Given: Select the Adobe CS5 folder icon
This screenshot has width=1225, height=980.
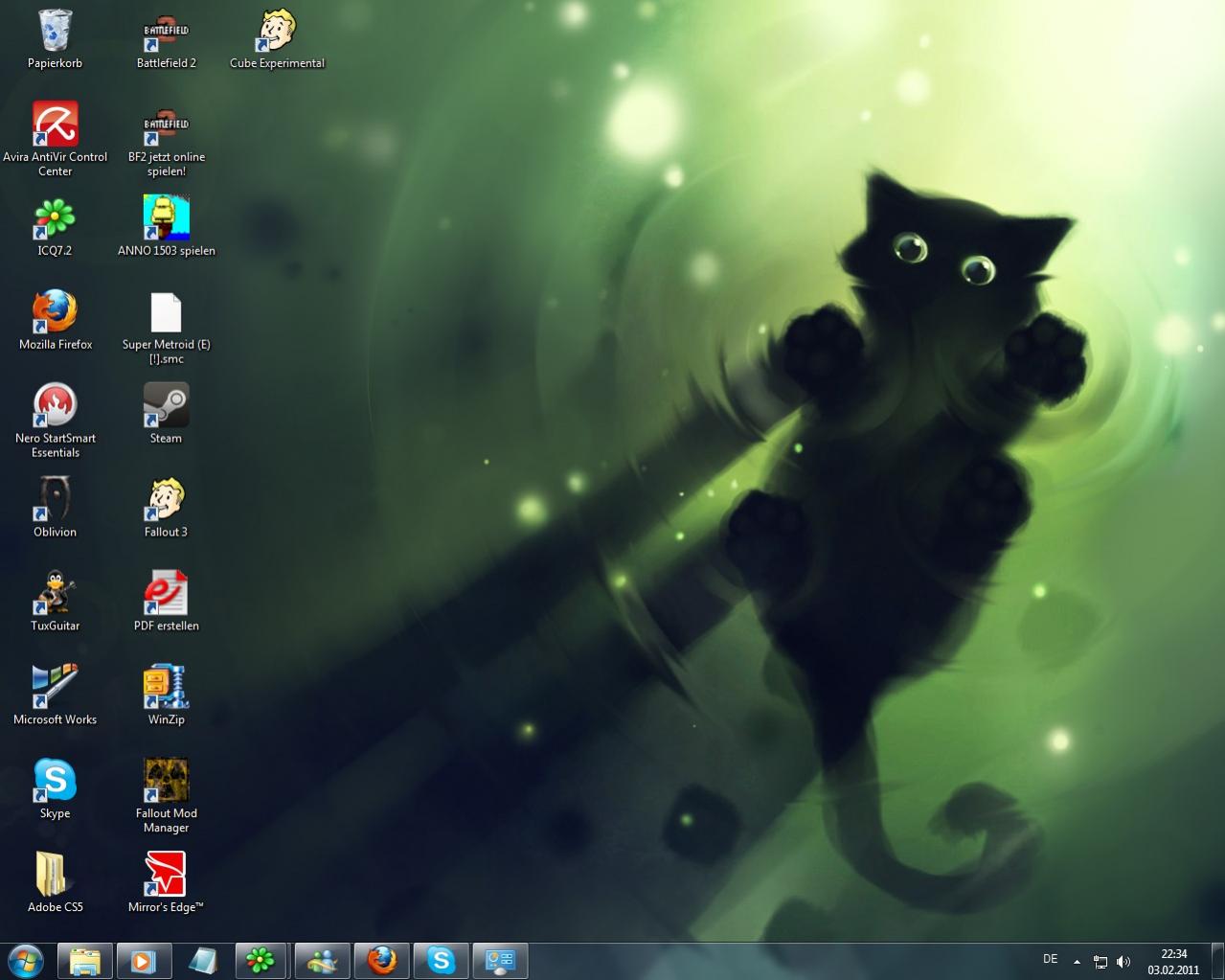Looking at the screenshot, I should pyautogui.click(x=55, y=883).
